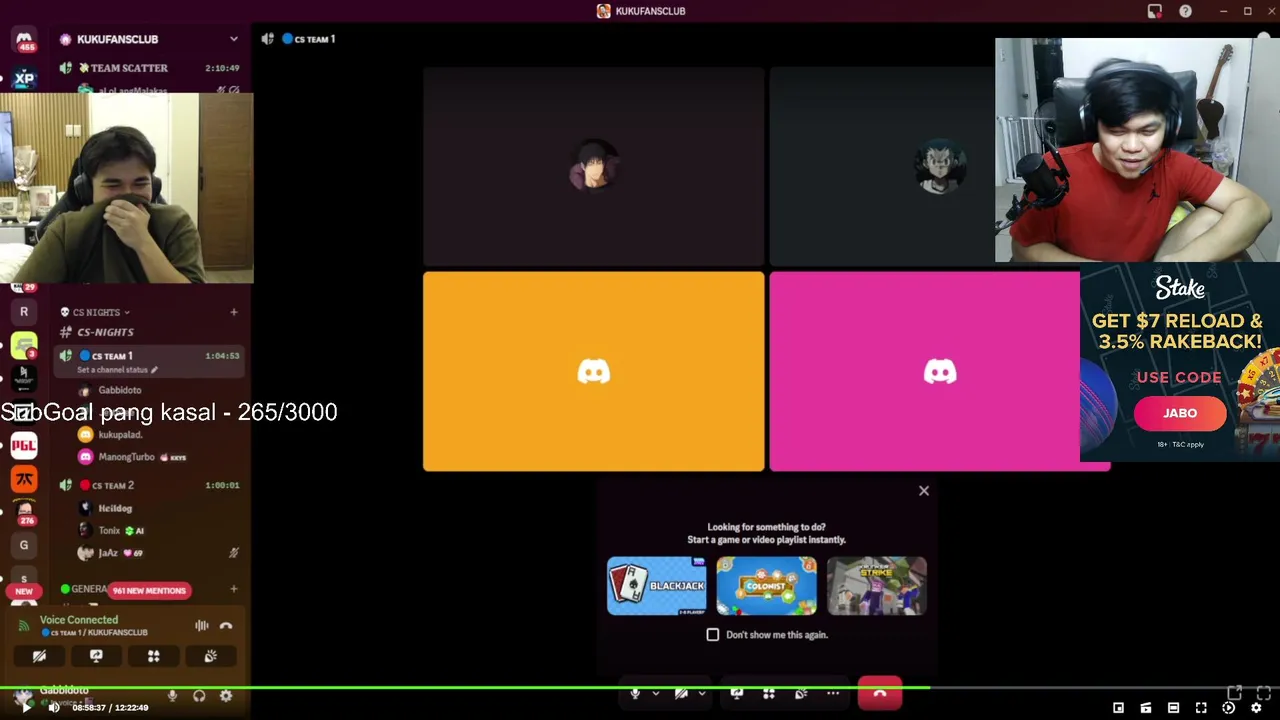The image size is (1280, 720).
Task: Toggle microphone in the call control bar
Action: point(635,693)
